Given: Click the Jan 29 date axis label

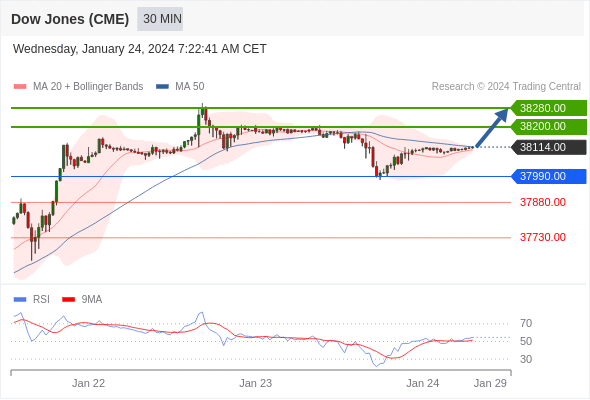Looking at the screenshot, I should tap(490, 383).
